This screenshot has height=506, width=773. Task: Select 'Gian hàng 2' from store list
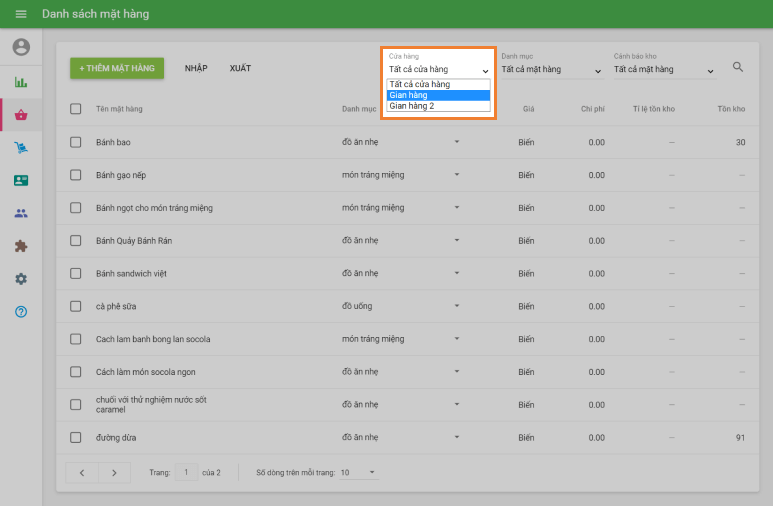click(x=438, y=106)
